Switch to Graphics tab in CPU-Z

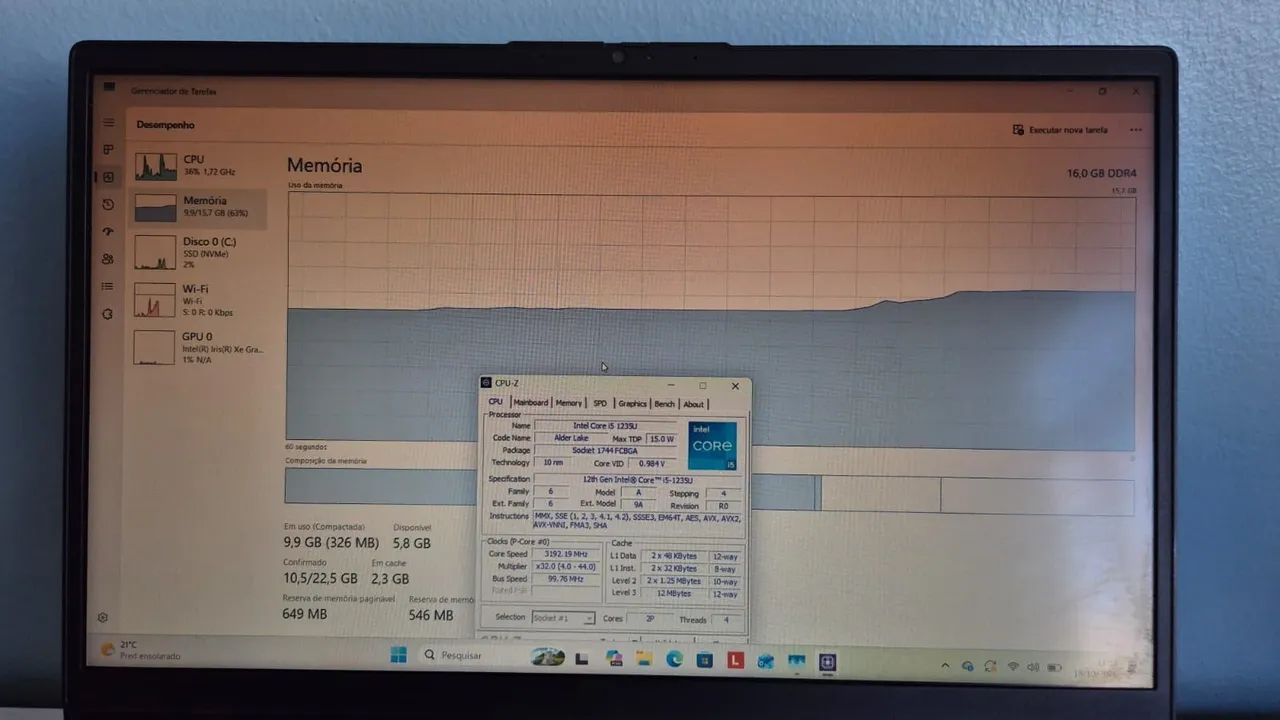tap(632, 404)
